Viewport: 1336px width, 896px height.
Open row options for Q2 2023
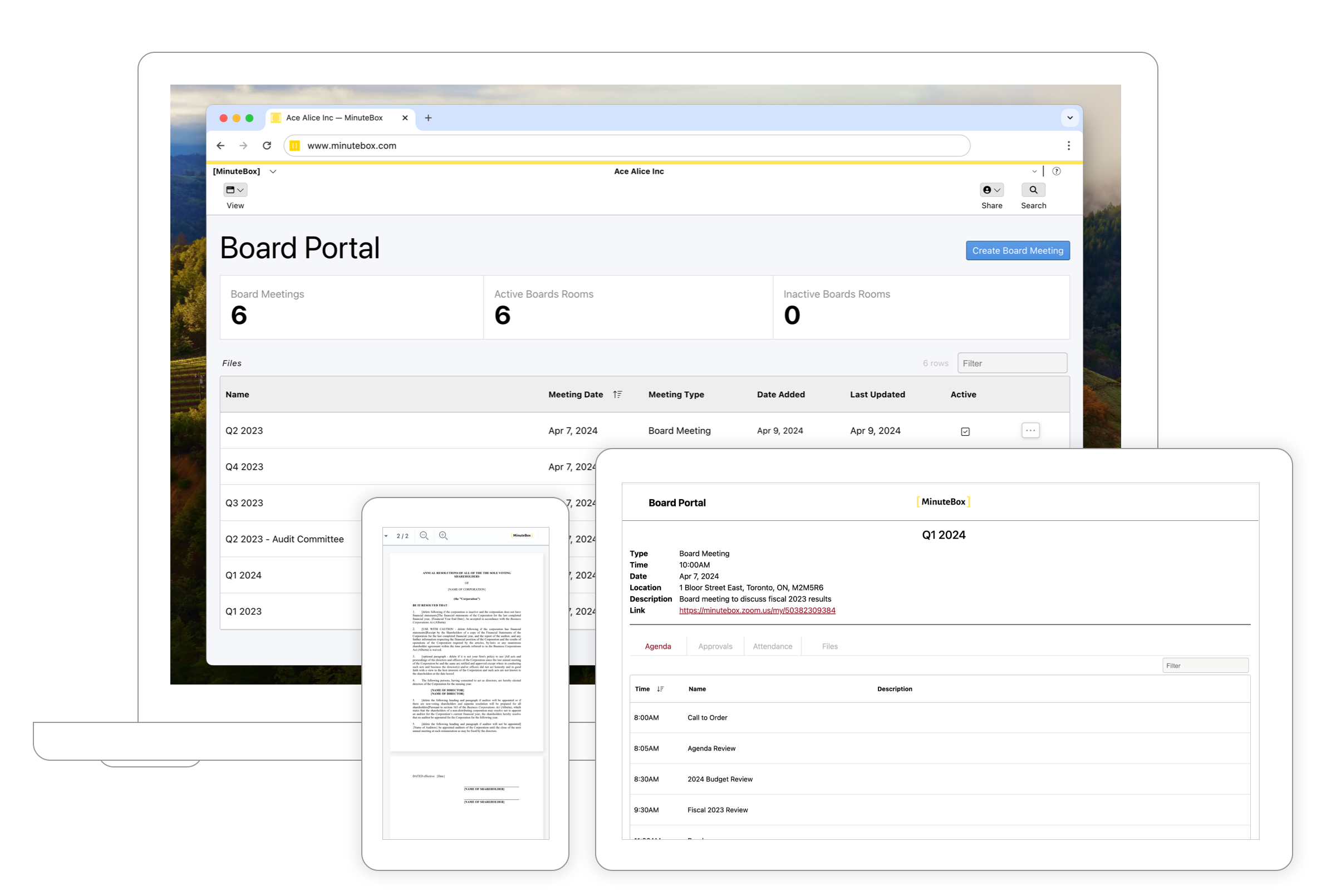1030,431
